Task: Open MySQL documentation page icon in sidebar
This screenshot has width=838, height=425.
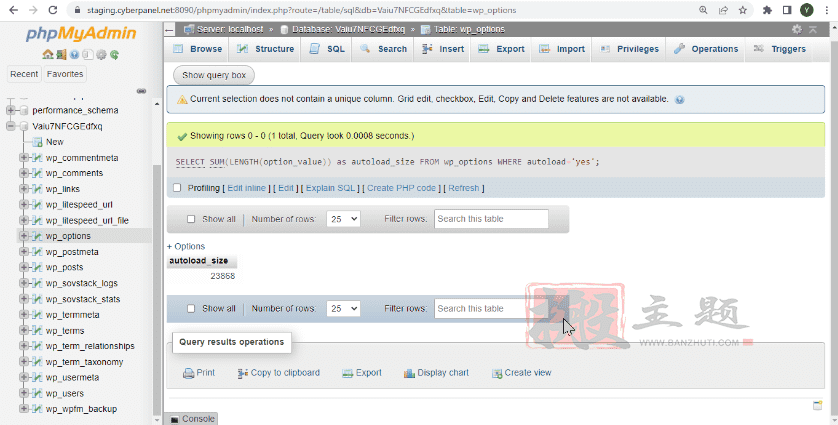Action: [x=88, y=55]
